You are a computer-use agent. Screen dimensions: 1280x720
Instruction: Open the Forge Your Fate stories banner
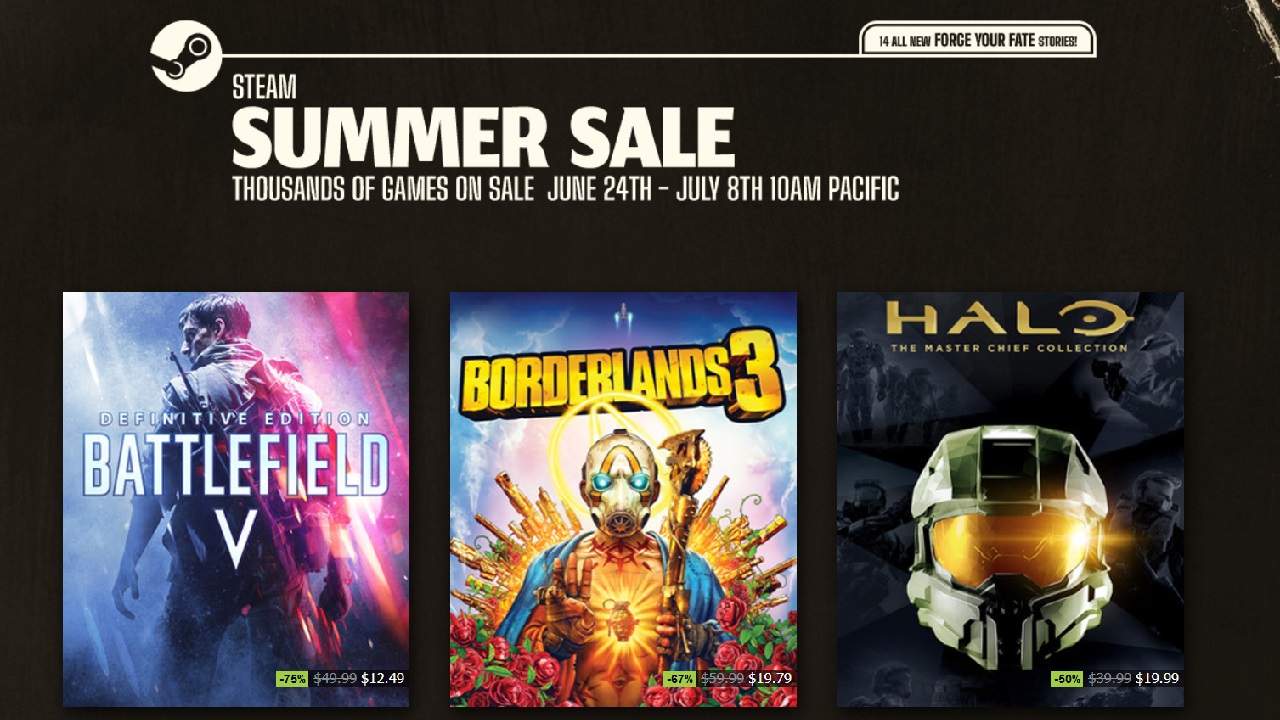978,41
